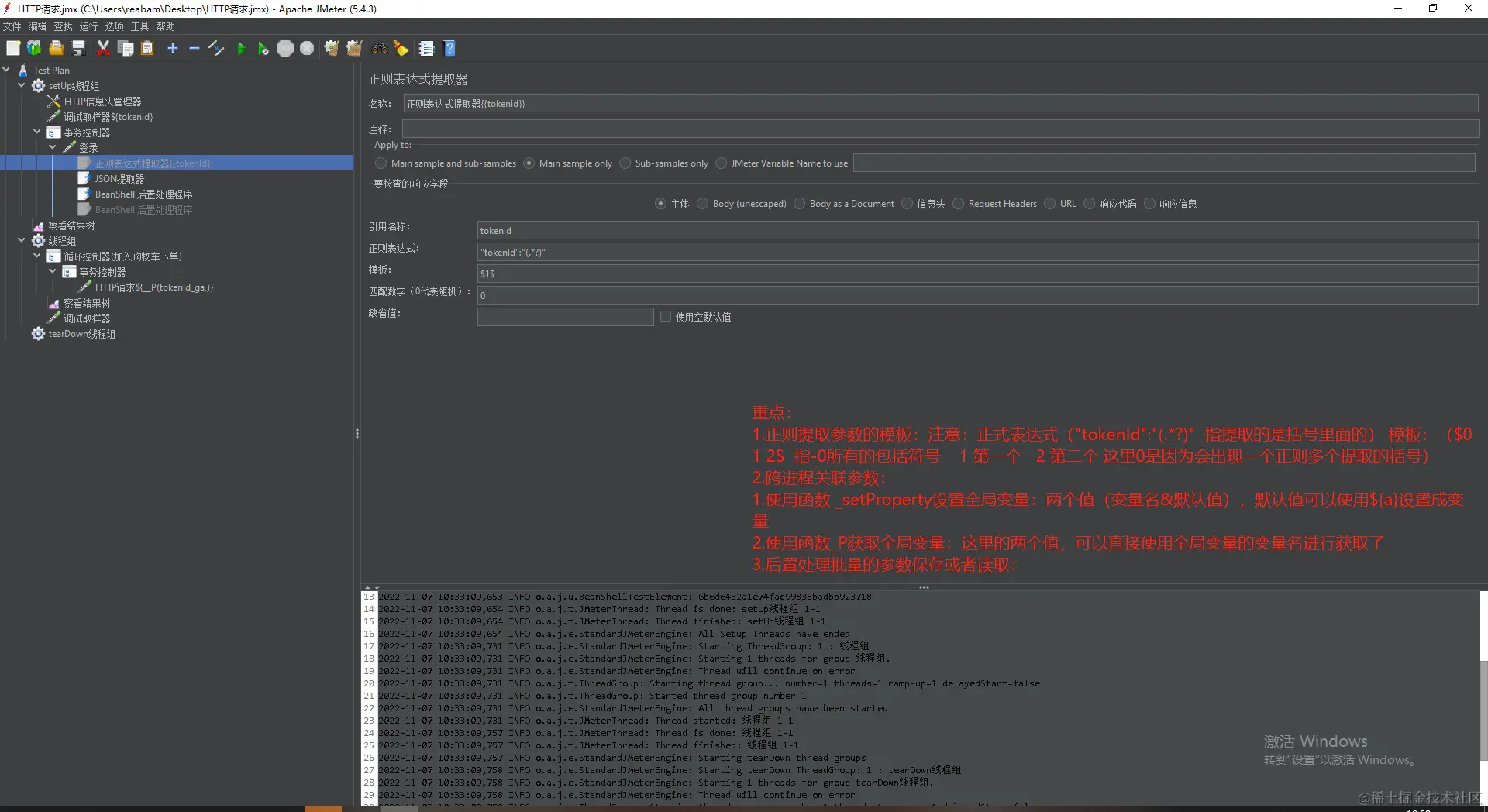Open the 运行 menu
The width and height of the screenshot is (1488, 812).
point(88,26)
